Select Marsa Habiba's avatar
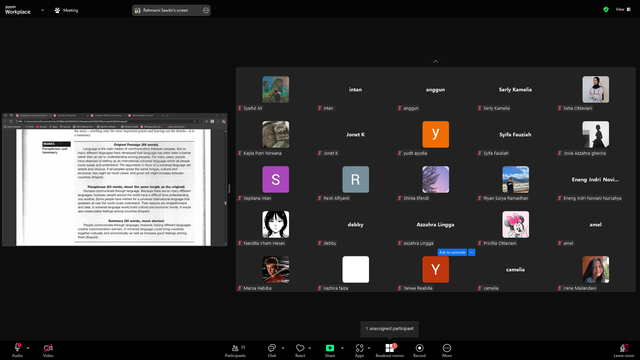Viewport: 640px width, 360px height. (276, 269)
